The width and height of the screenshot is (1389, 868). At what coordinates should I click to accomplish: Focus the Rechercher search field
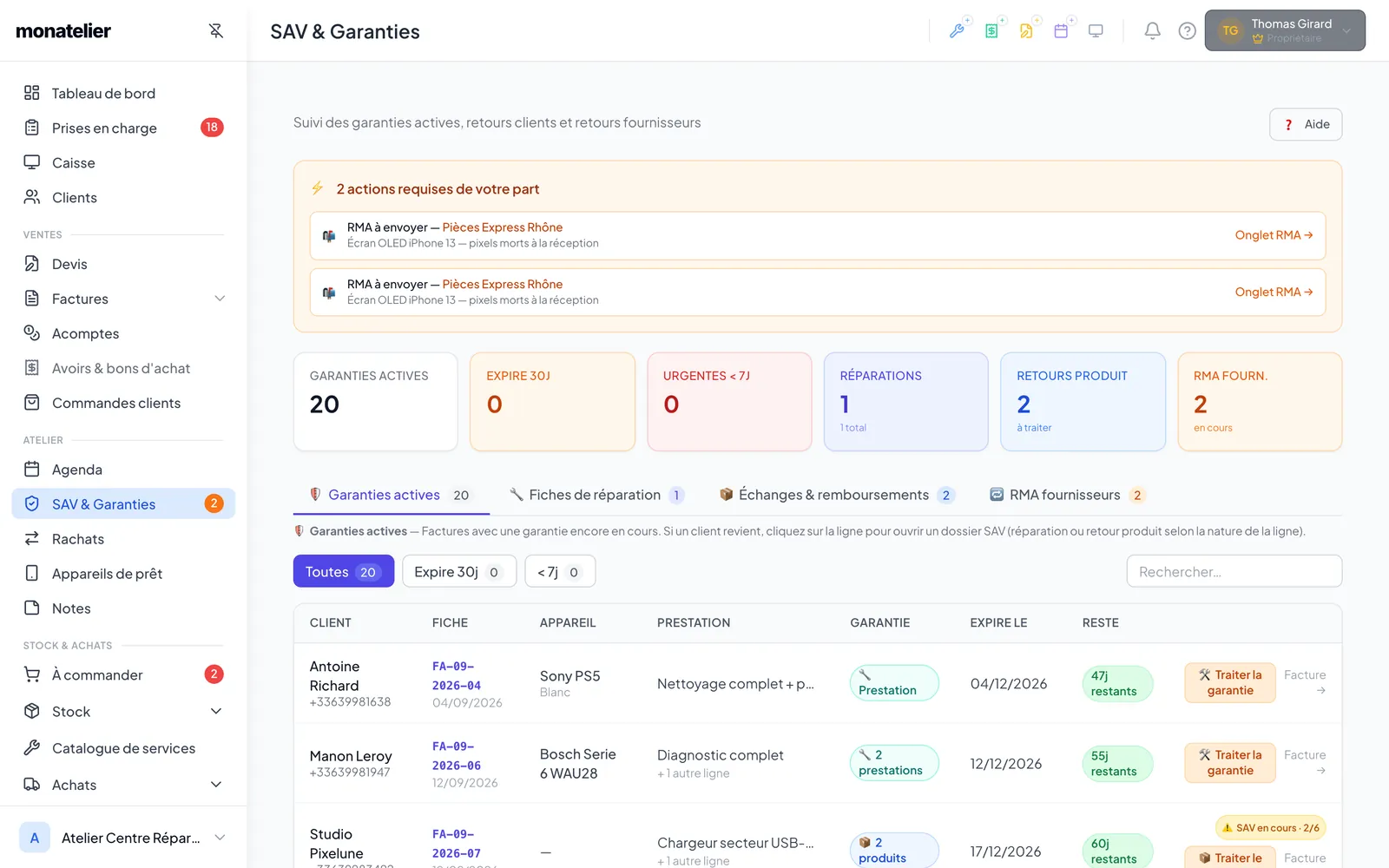[1234, 571]
